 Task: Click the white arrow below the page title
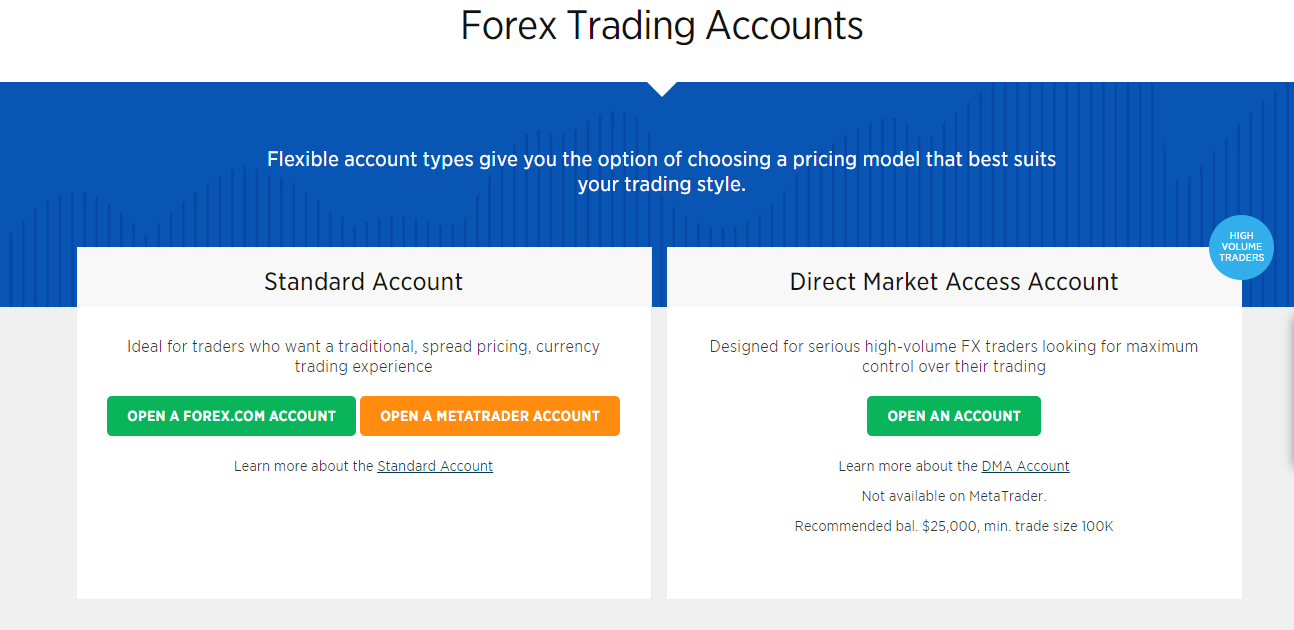pyautogui.click(x=662, y=88)
